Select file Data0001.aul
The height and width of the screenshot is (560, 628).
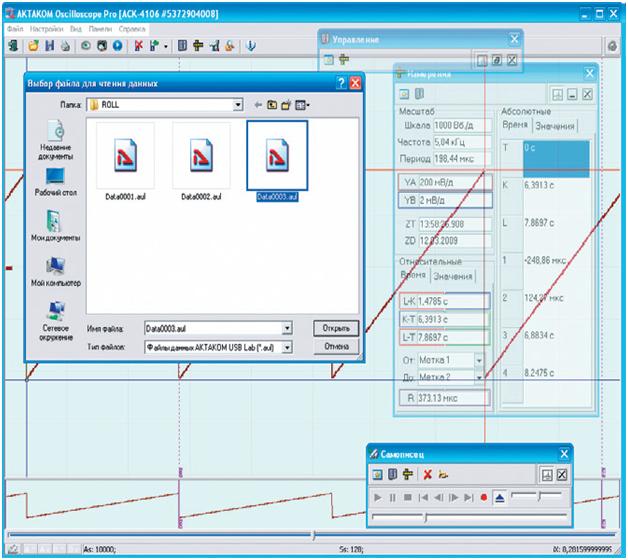pos(125,161)
